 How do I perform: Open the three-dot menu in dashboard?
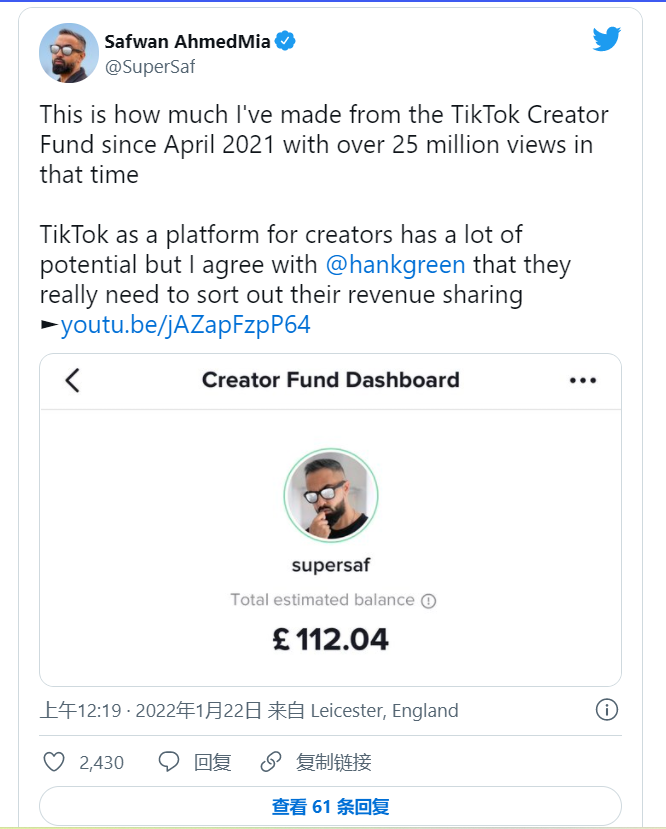582,380
